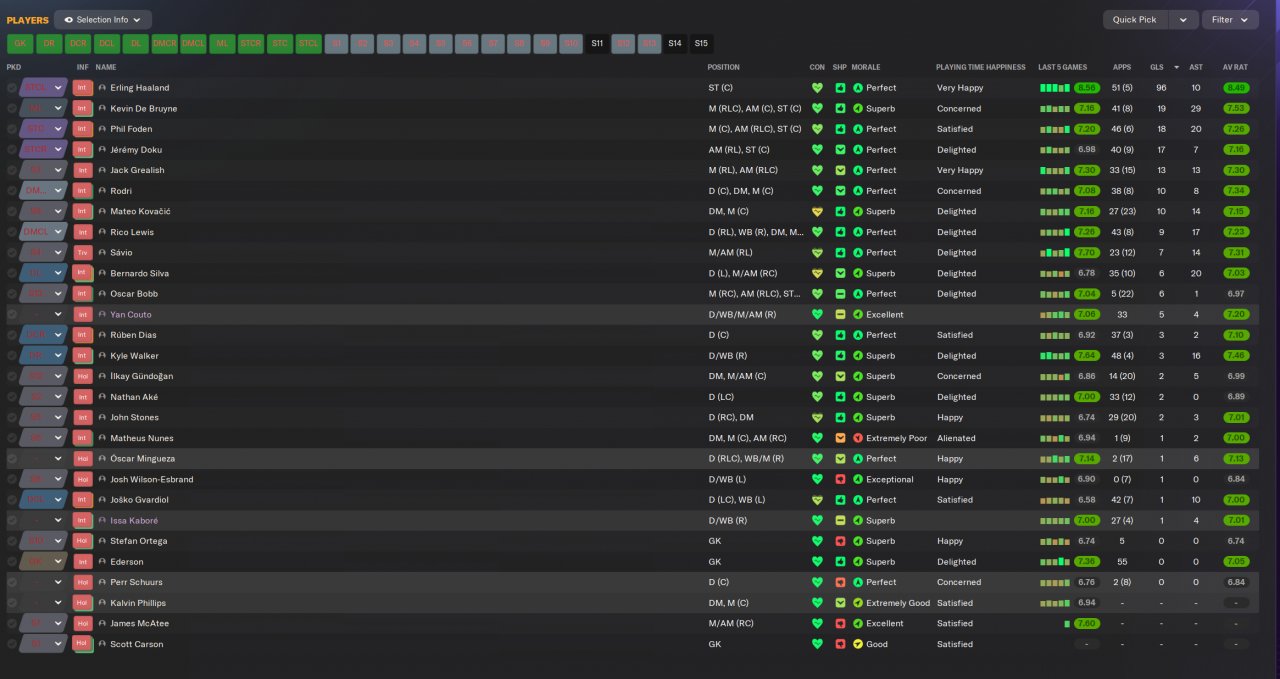
Task: Toggle the picked checkbox for Scott Carson
Action: click(x=12, y=644)
